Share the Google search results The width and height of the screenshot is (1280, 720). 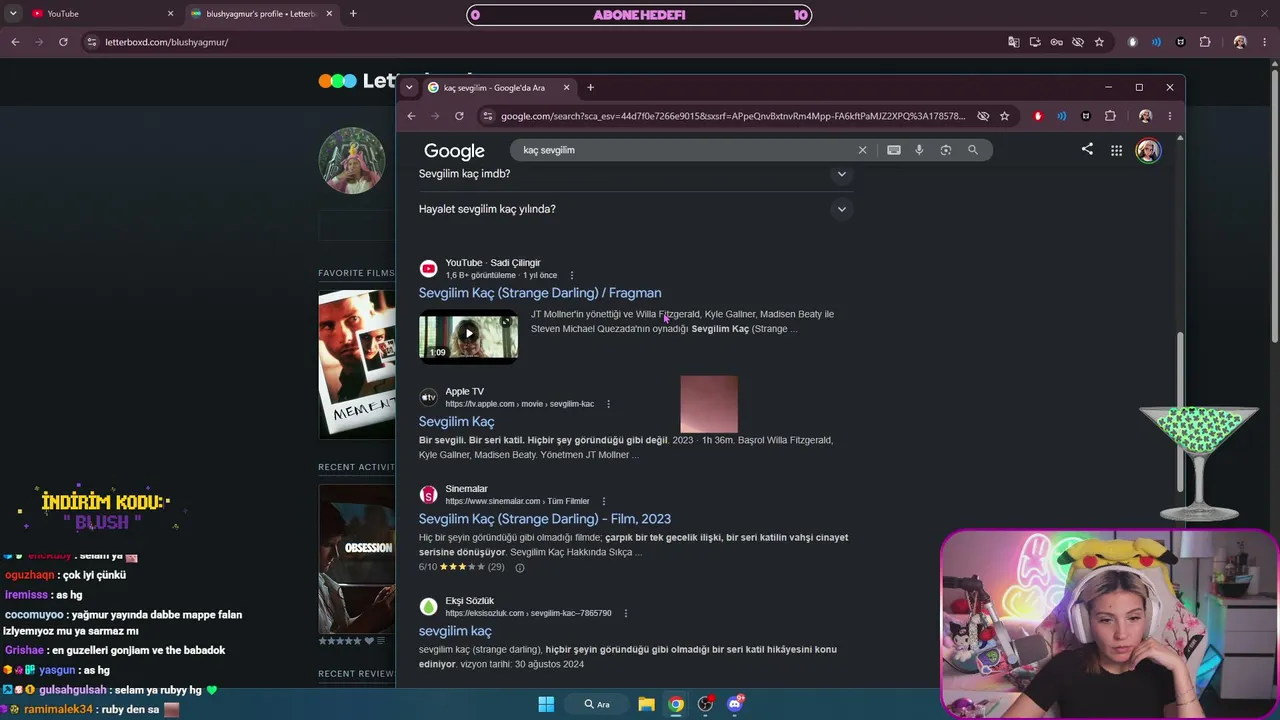[x=1087, y=150]
